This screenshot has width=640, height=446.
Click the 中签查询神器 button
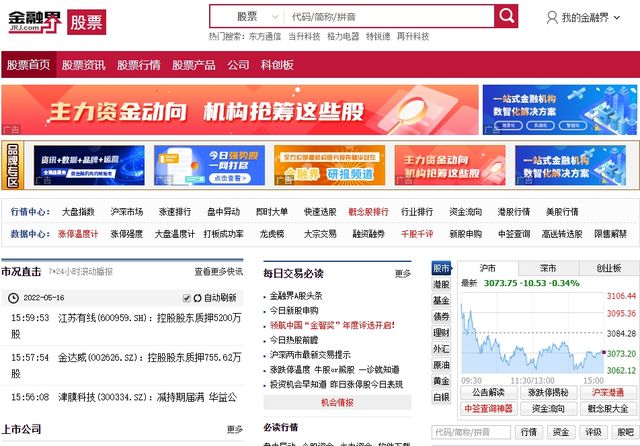[489, 408]
